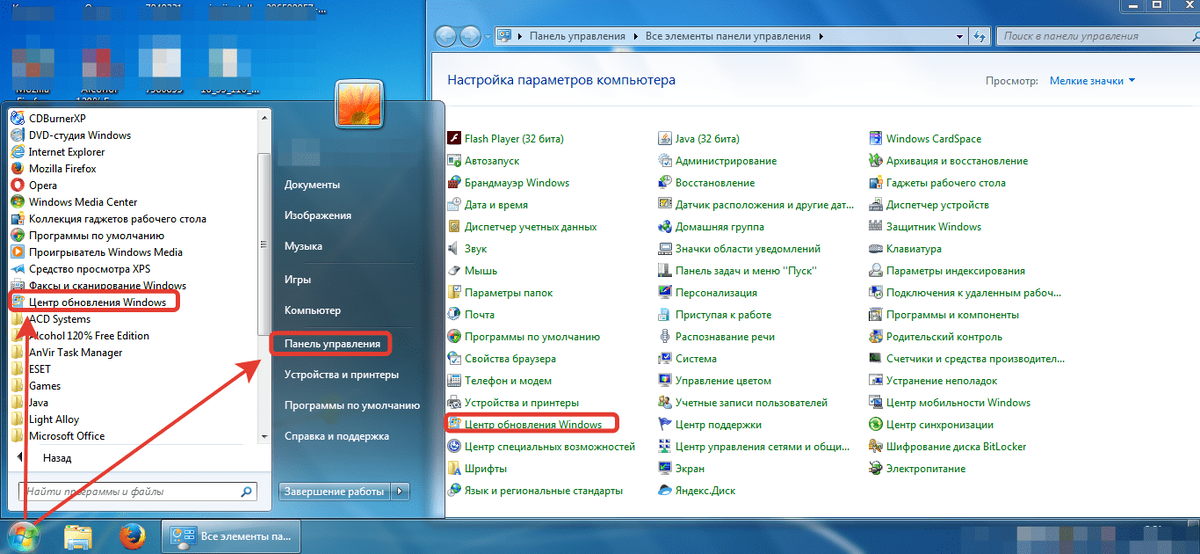Open Музыка in Start menu right pane
The height and width of the screenshot is (554, 1200).
[x=303, y=246]
